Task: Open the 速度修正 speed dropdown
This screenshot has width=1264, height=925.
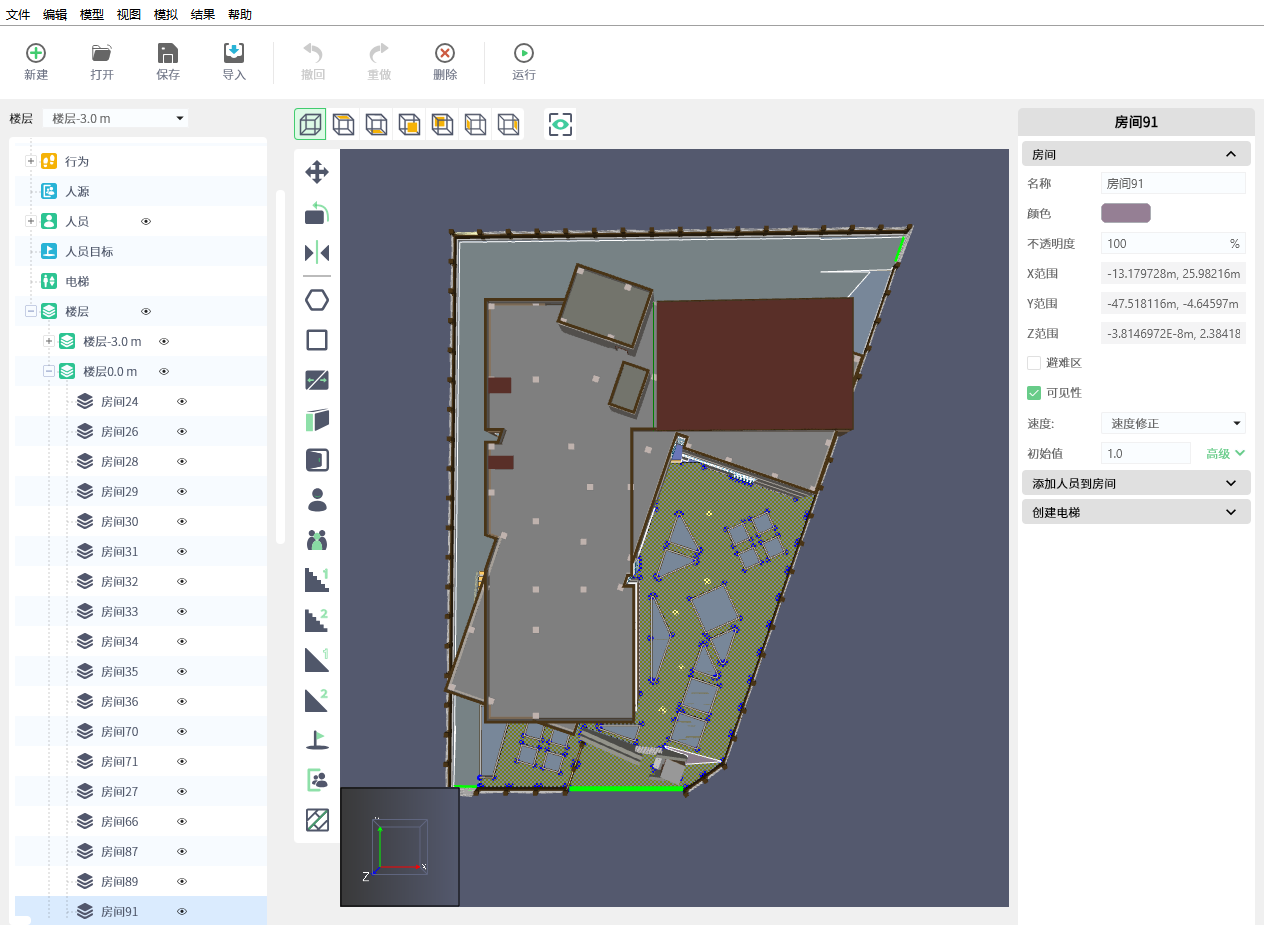Action: [x=1173, y=423]
